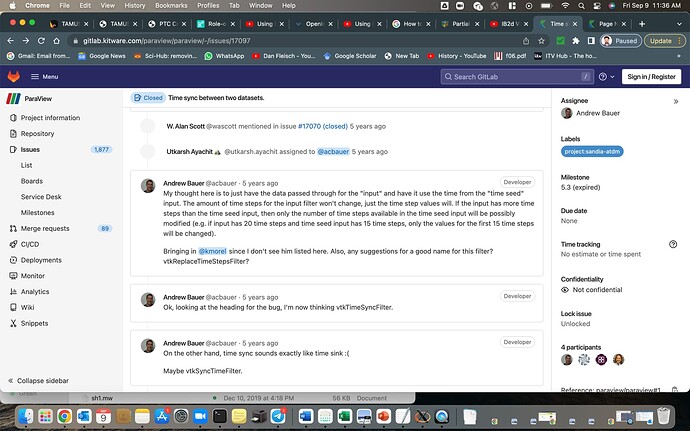Click the @acbauer mention link
This screenshot has width=690, height=431.
(x=333, y=152)
